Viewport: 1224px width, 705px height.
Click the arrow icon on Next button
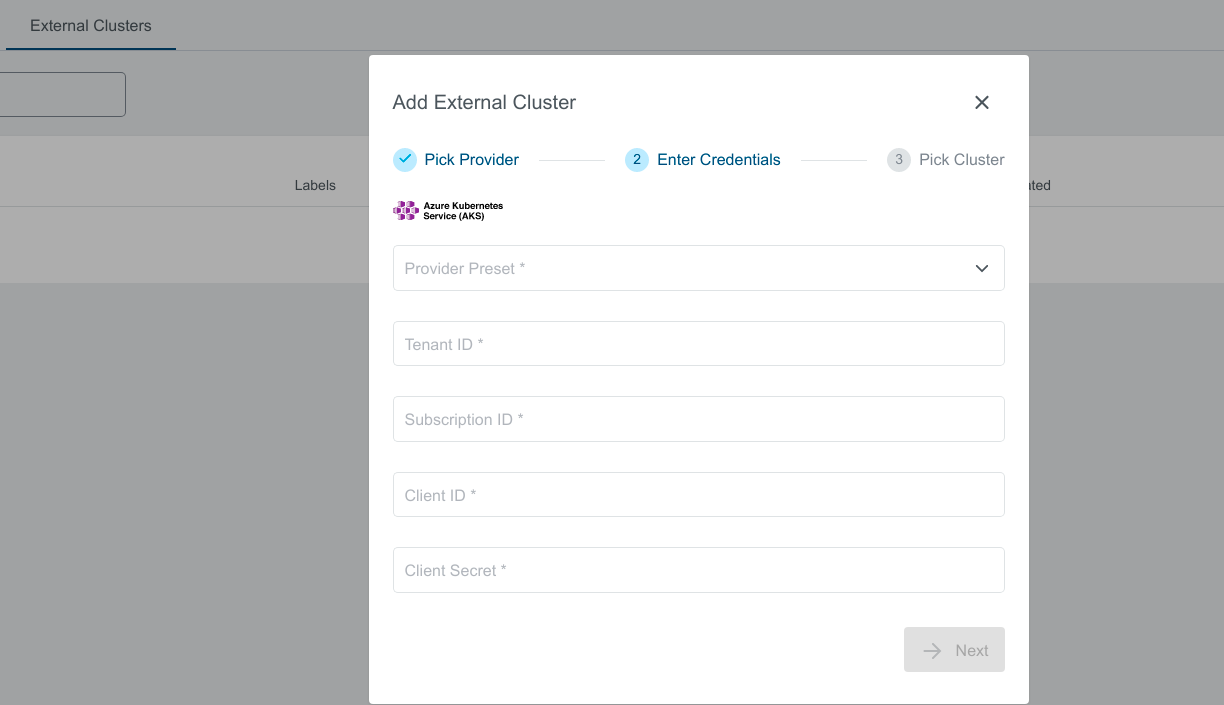(932, 651)
